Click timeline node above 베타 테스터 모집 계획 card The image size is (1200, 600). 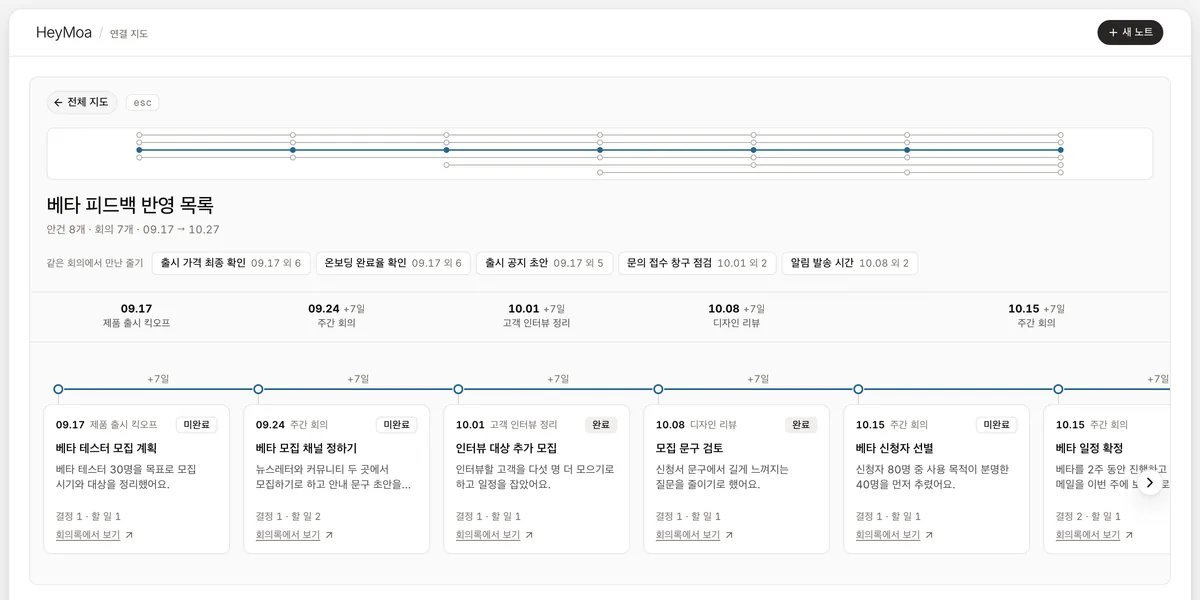tap(58, 389)
